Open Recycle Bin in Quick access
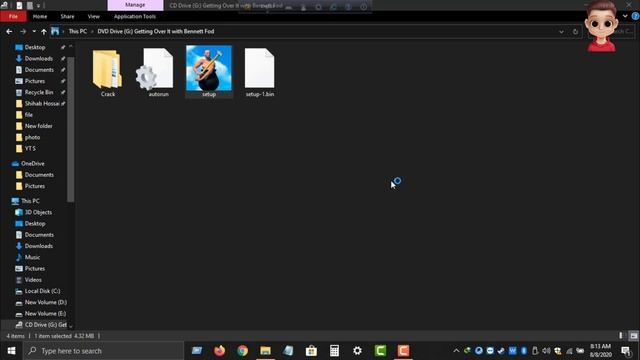The width and height of the screenshot is (640, 360). pyautogui.click(x=38, y=92)
